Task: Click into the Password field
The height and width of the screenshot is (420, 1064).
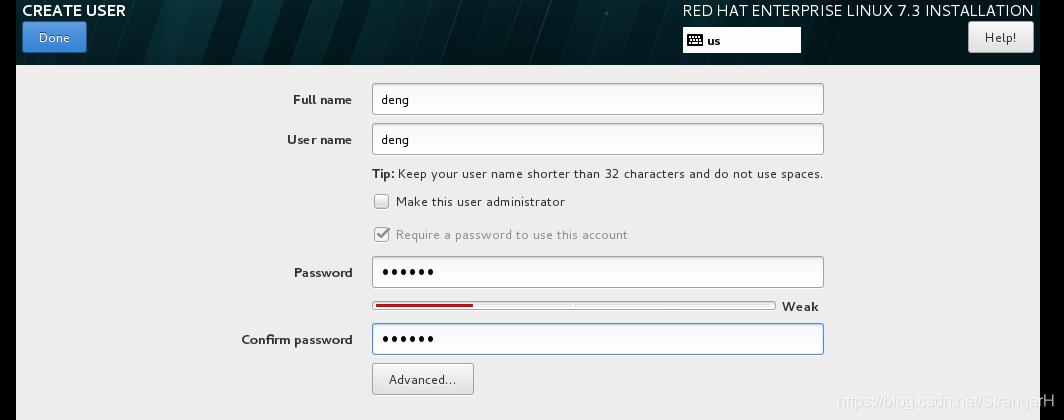Action: pyautogui.click(x=597, y=272)
